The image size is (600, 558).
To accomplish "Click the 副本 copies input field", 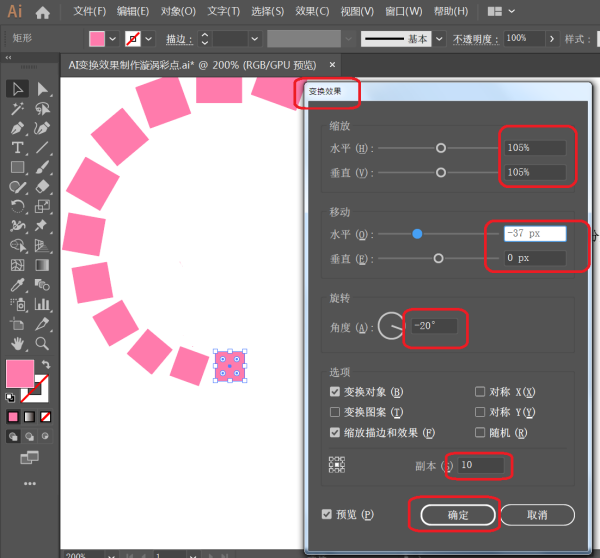I will (x=481, y=465).
